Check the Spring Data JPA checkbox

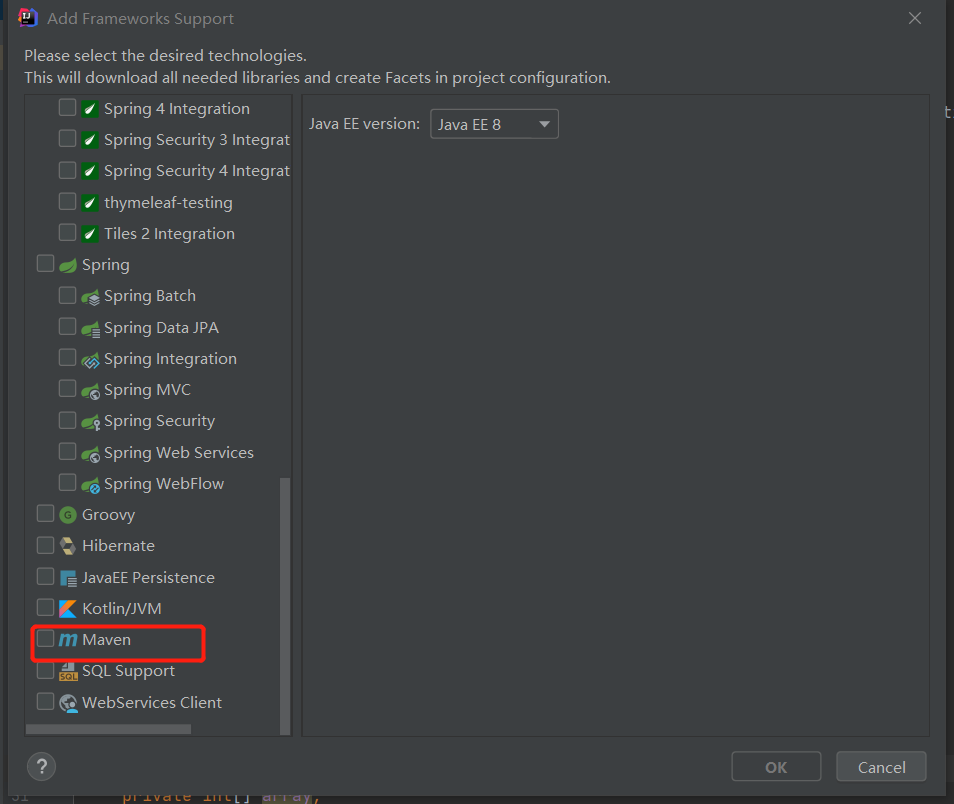[x=68, y=326]
